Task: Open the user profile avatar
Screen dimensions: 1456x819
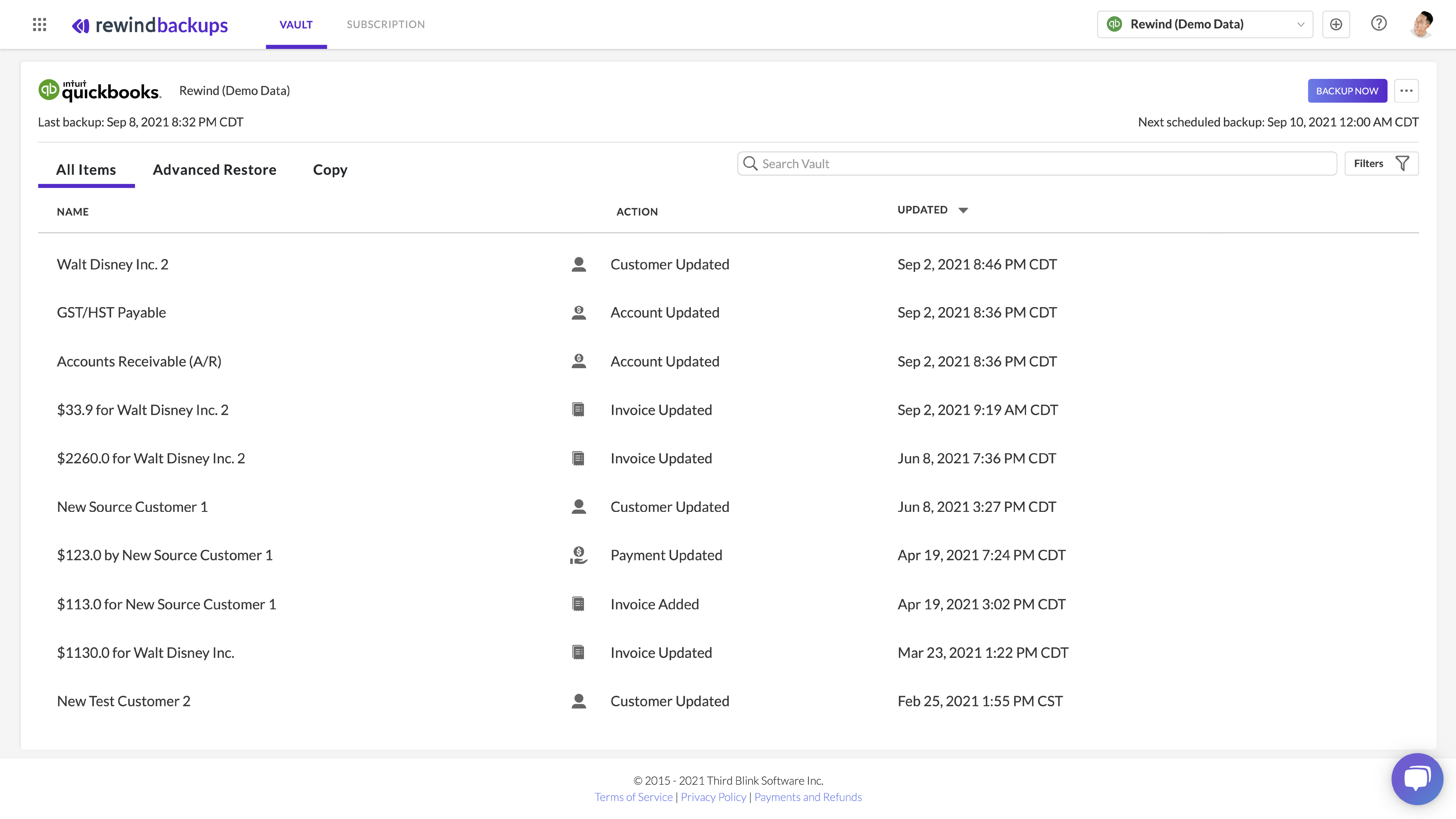Action: tap(1422, 24)
